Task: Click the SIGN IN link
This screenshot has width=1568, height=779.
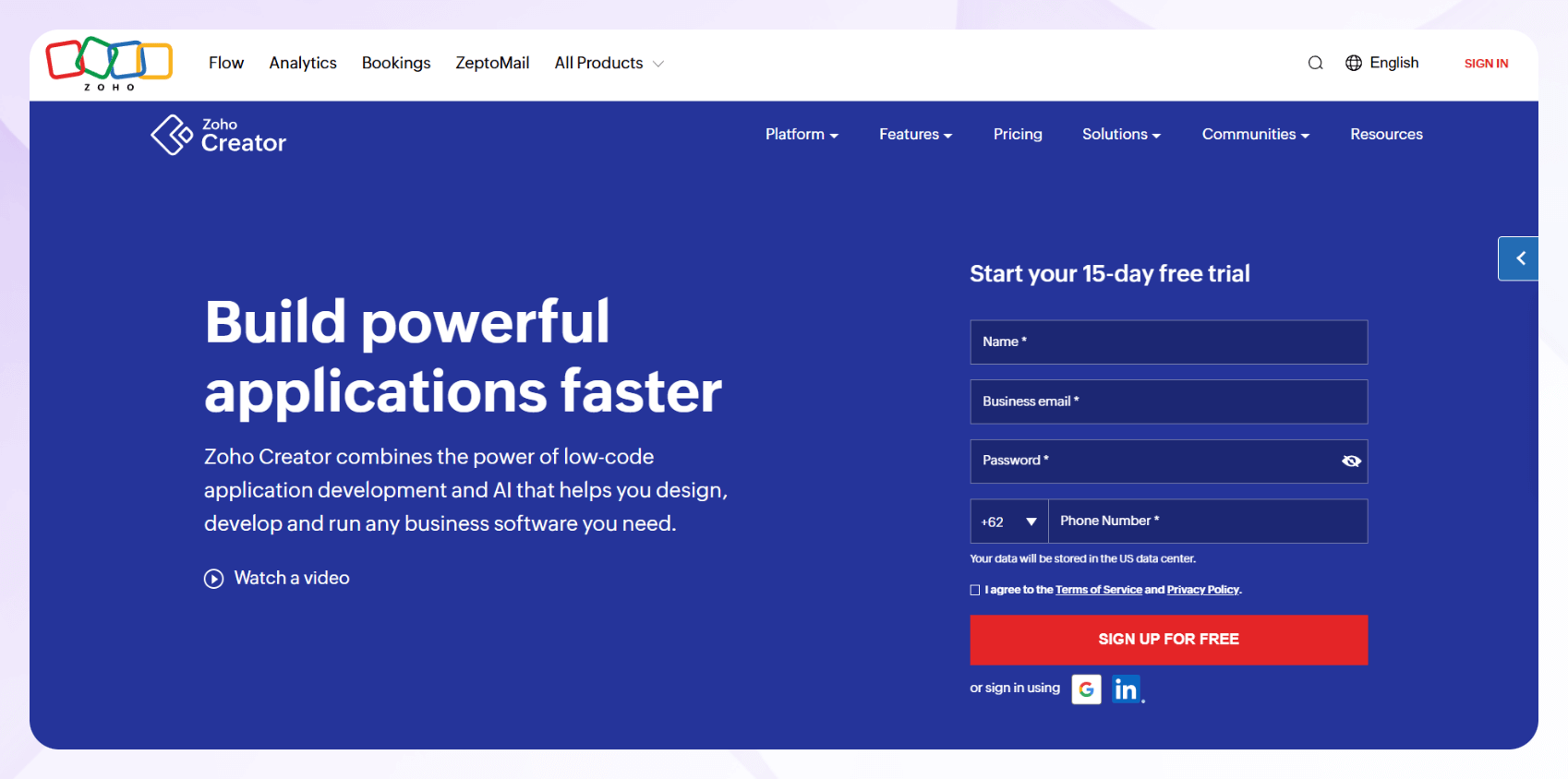Action: [1486, 64]
